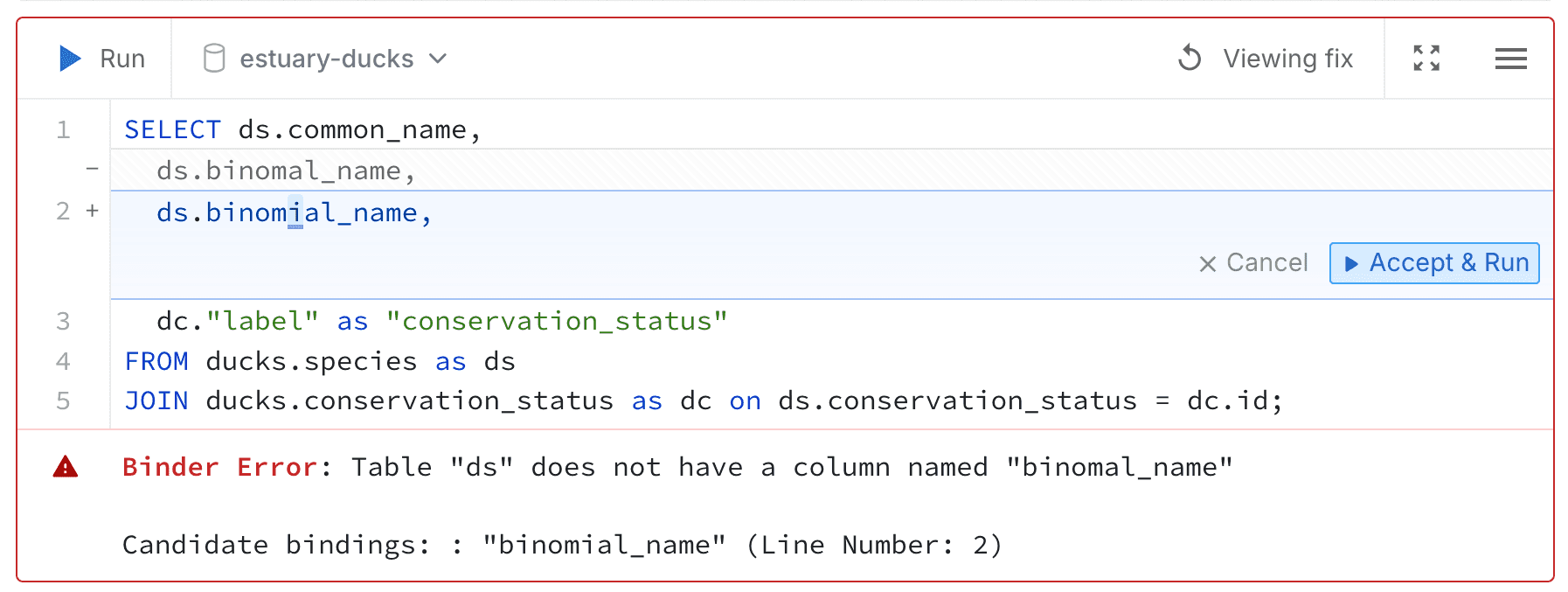Click the red error warning triangle
1568x592 pixels.
pos(66,467)
